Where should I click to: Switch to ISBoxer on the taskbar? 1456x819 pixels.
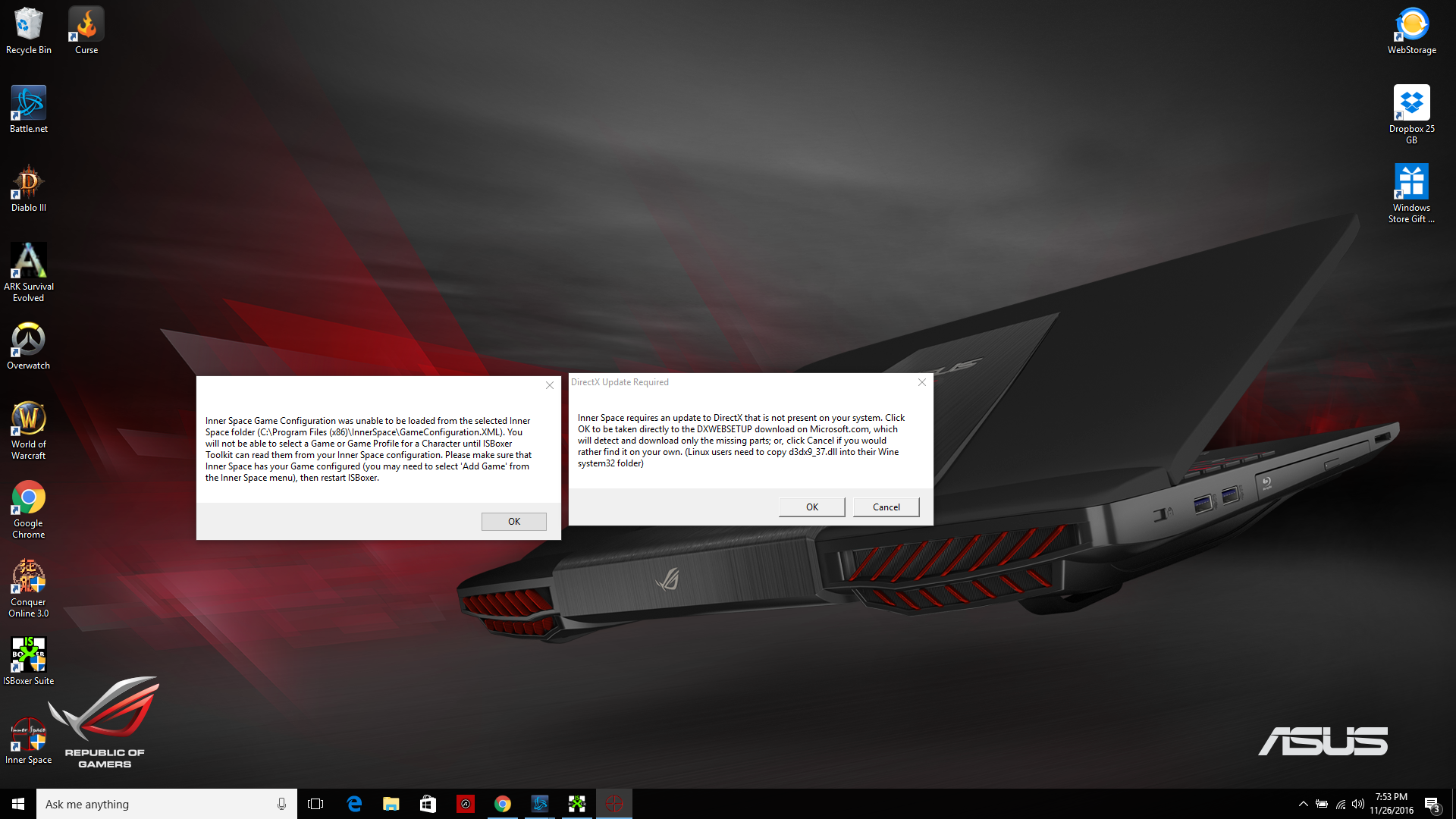(x=577, y=804)
